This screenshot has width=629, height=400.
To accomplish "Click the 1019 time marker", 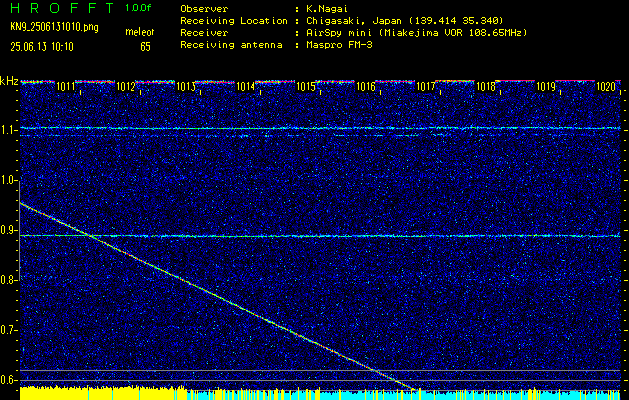I will [x=546, y=86].
